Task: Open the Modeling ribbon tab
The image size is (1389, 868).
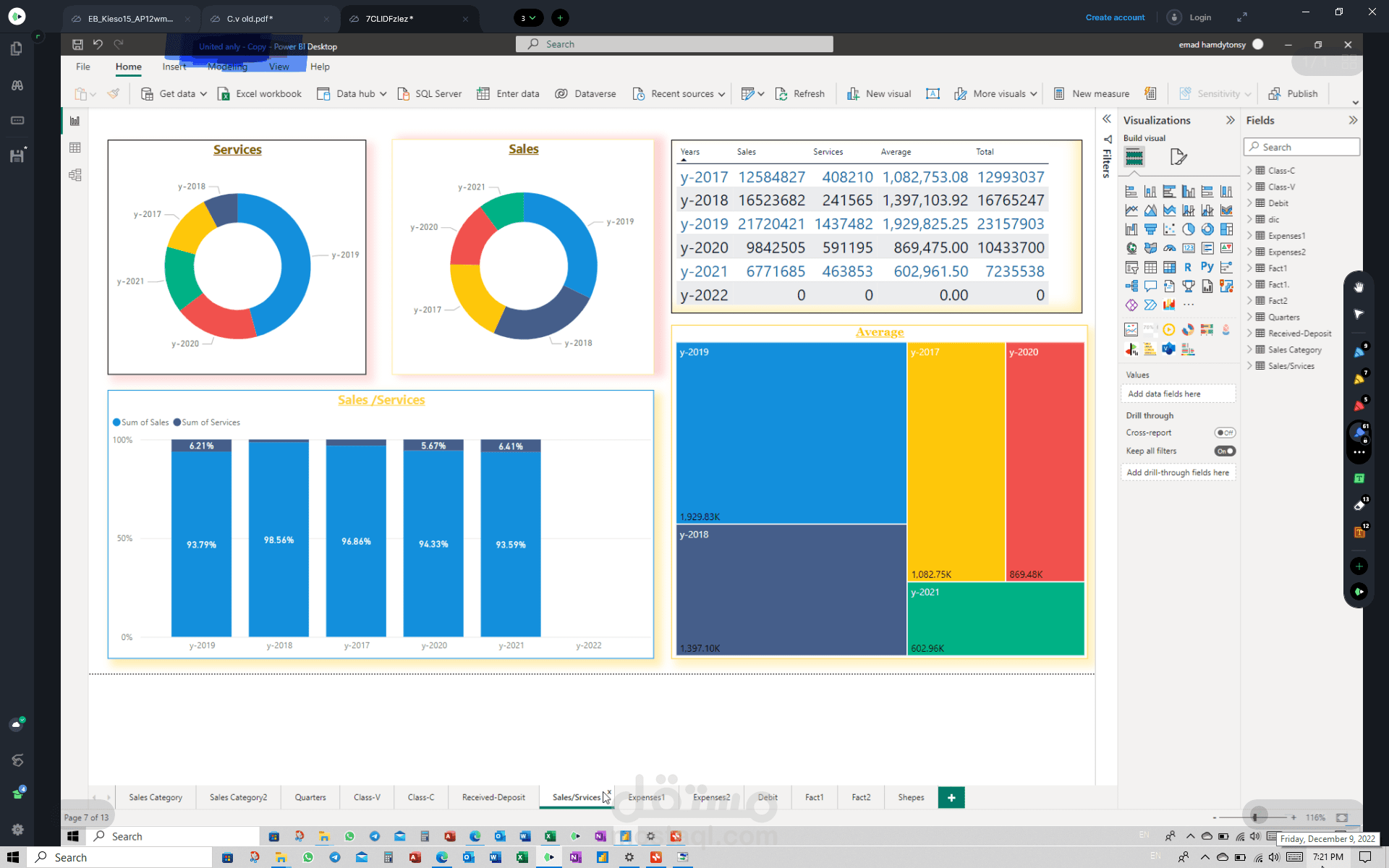Action: click(227, 67)
